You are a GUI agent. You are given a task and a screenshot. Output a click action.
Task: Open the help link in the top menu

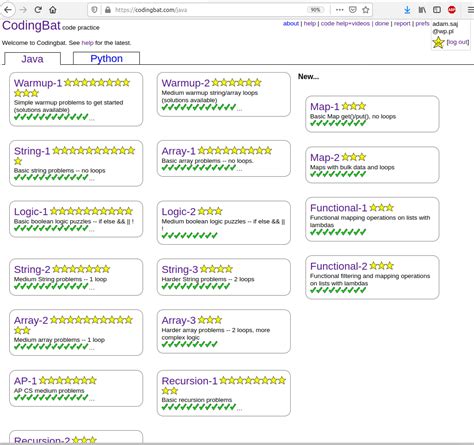pos(310,23)
